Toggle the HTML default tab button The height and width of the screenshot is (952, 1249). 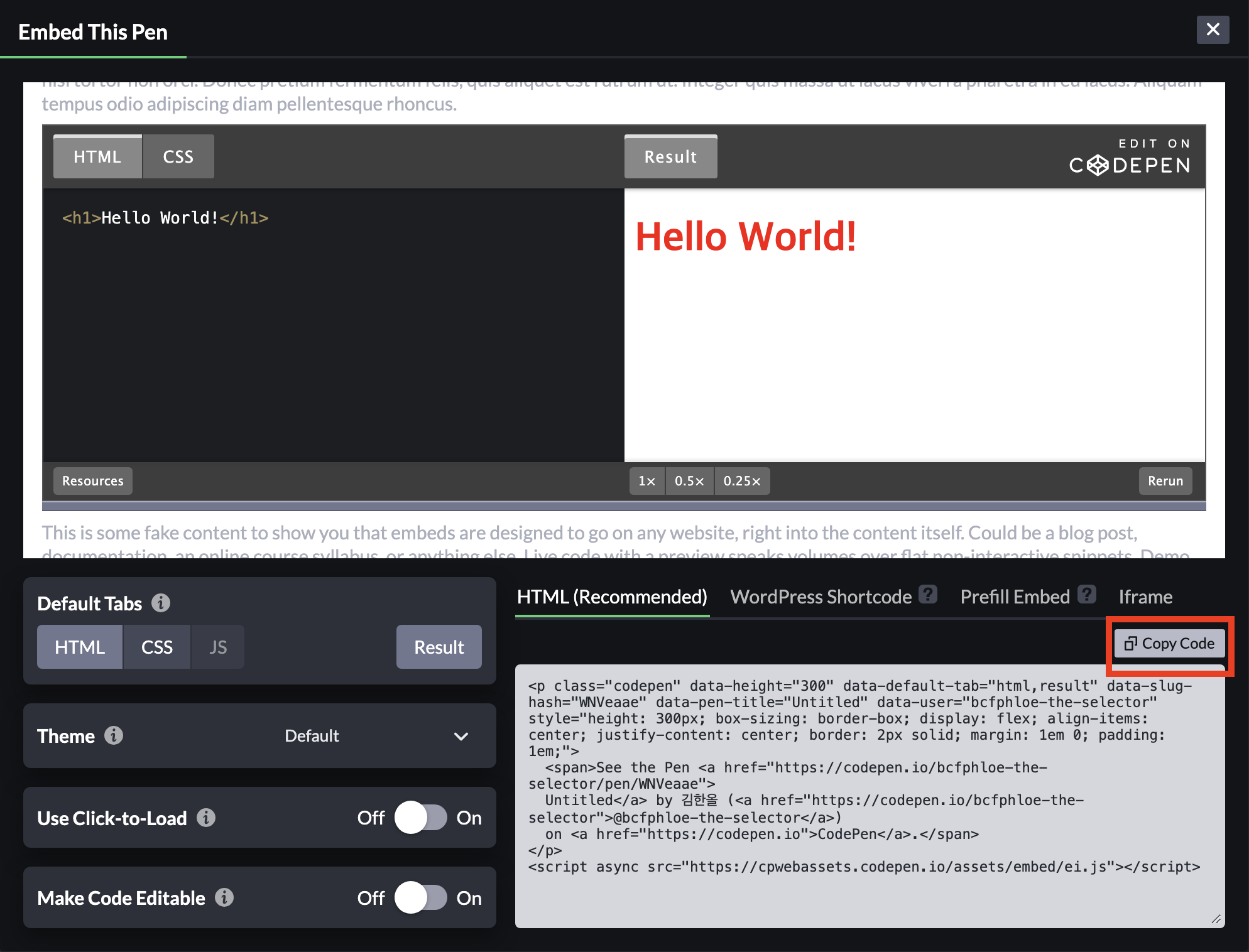click(x=80, y=647)
